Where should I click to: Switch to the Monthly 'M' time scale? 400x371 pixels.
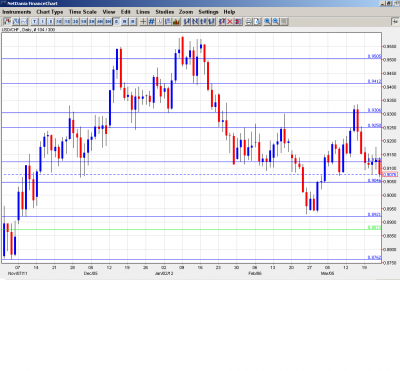[x=132, y=22]
